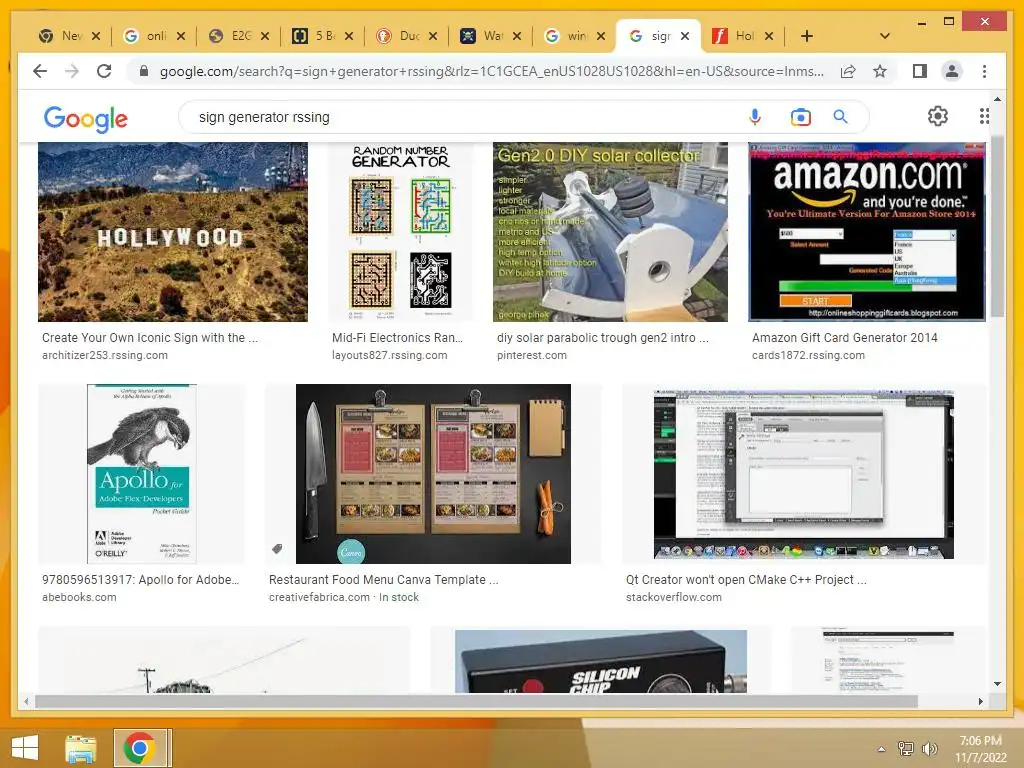This screenshot has height=768, width=1024.
Task: Click stackoverflow.com source text
Action: [673, 597]
